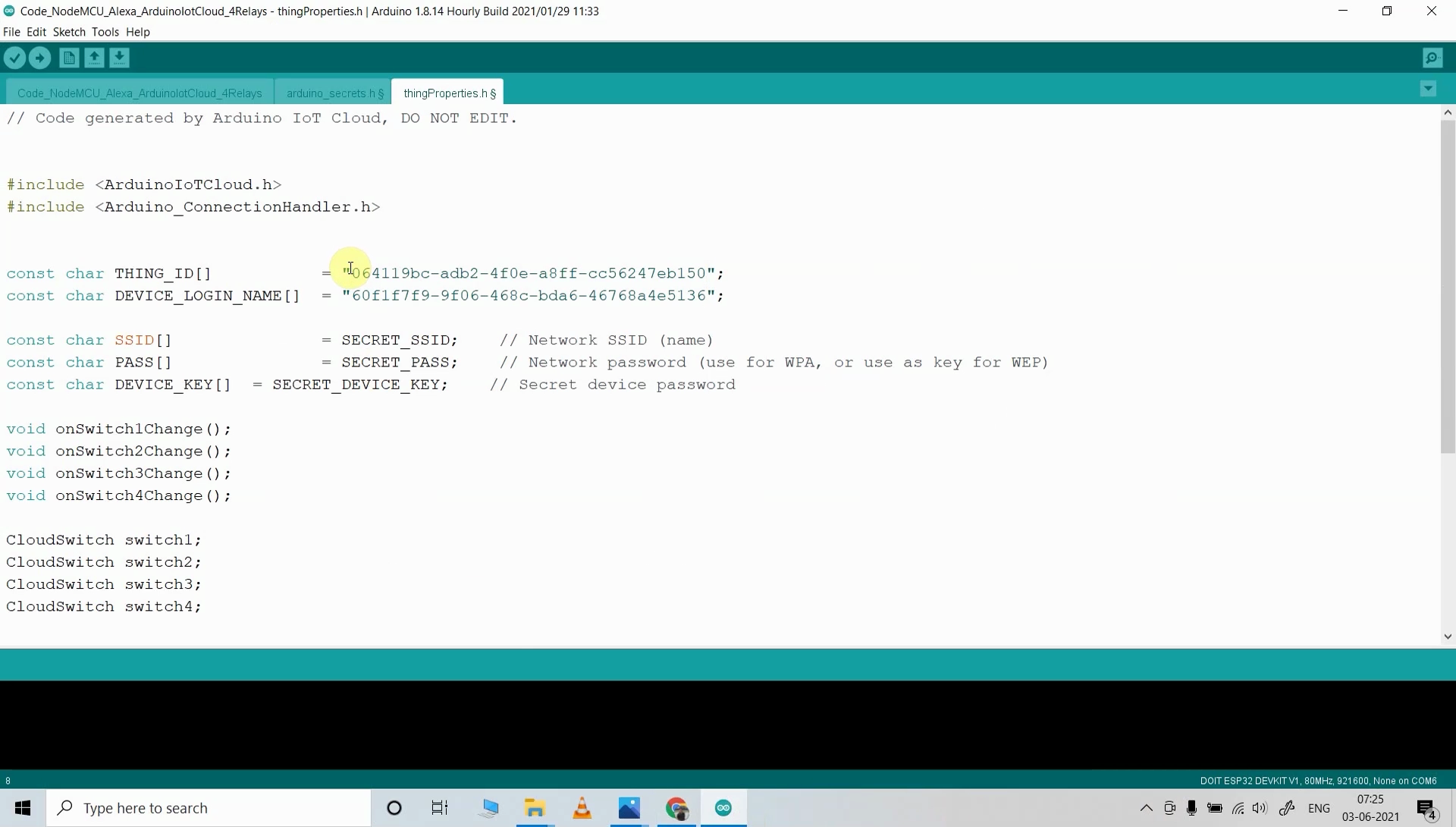
Task: Open the Edit menu
Action: pyautogui.click(x=36, y=32)
